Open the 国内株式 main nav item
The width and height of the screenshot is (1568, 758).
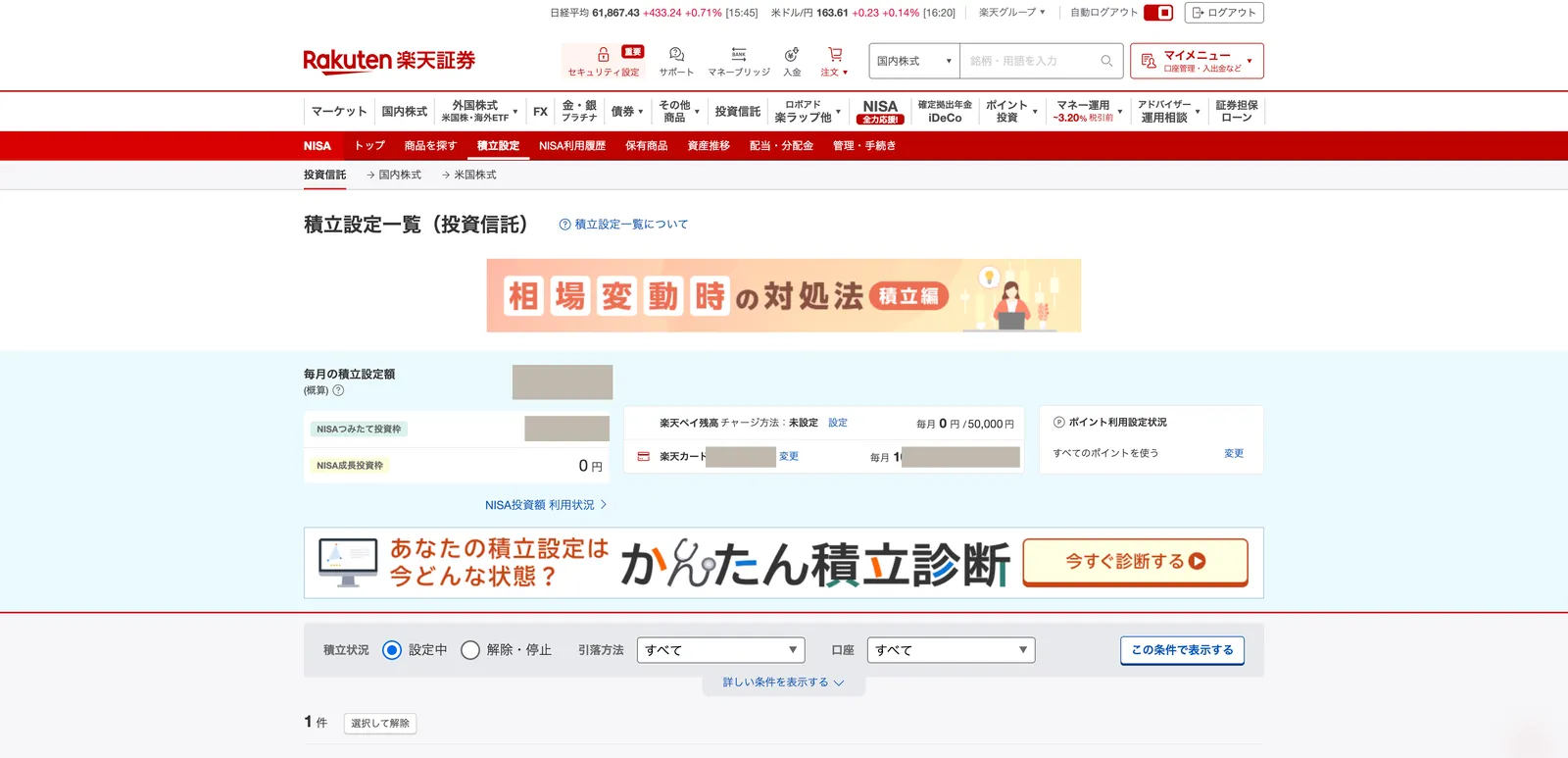[x=405, y=111]
